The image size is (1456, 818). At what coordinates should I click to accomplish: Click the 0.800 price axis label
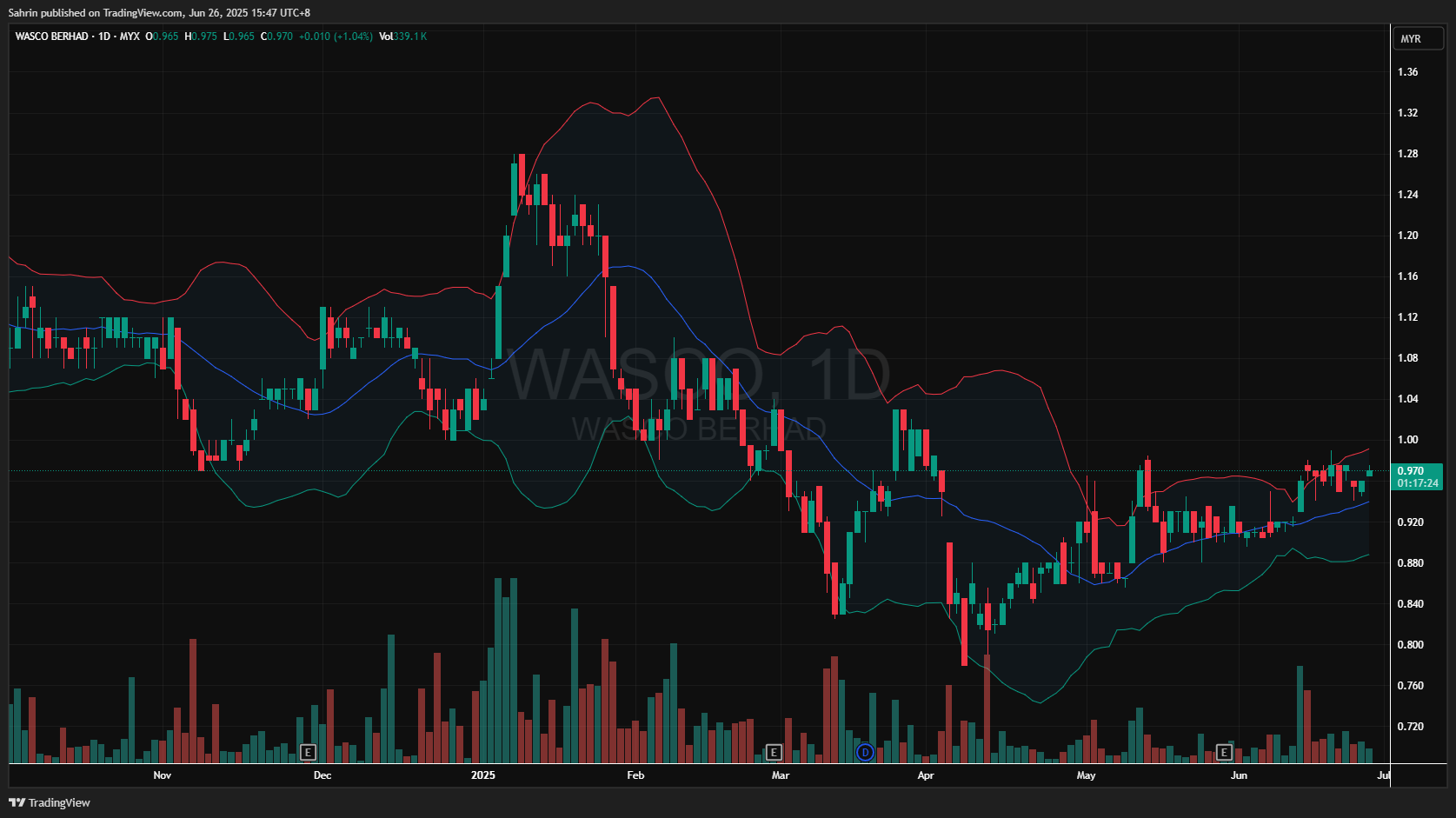point(1410,645)
